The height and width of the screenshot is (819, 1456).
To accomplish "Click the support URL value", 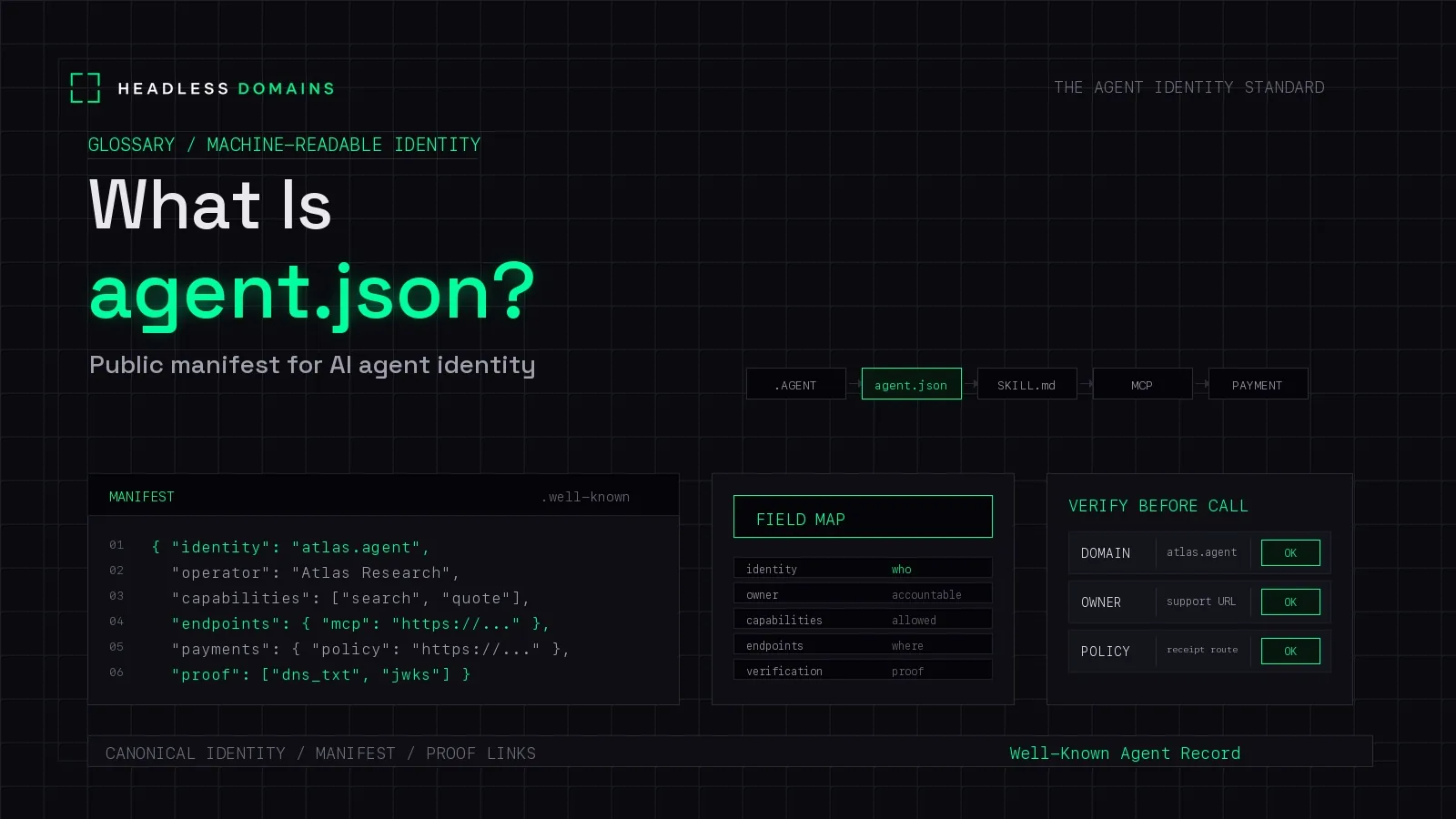I will pos(1201,602).
